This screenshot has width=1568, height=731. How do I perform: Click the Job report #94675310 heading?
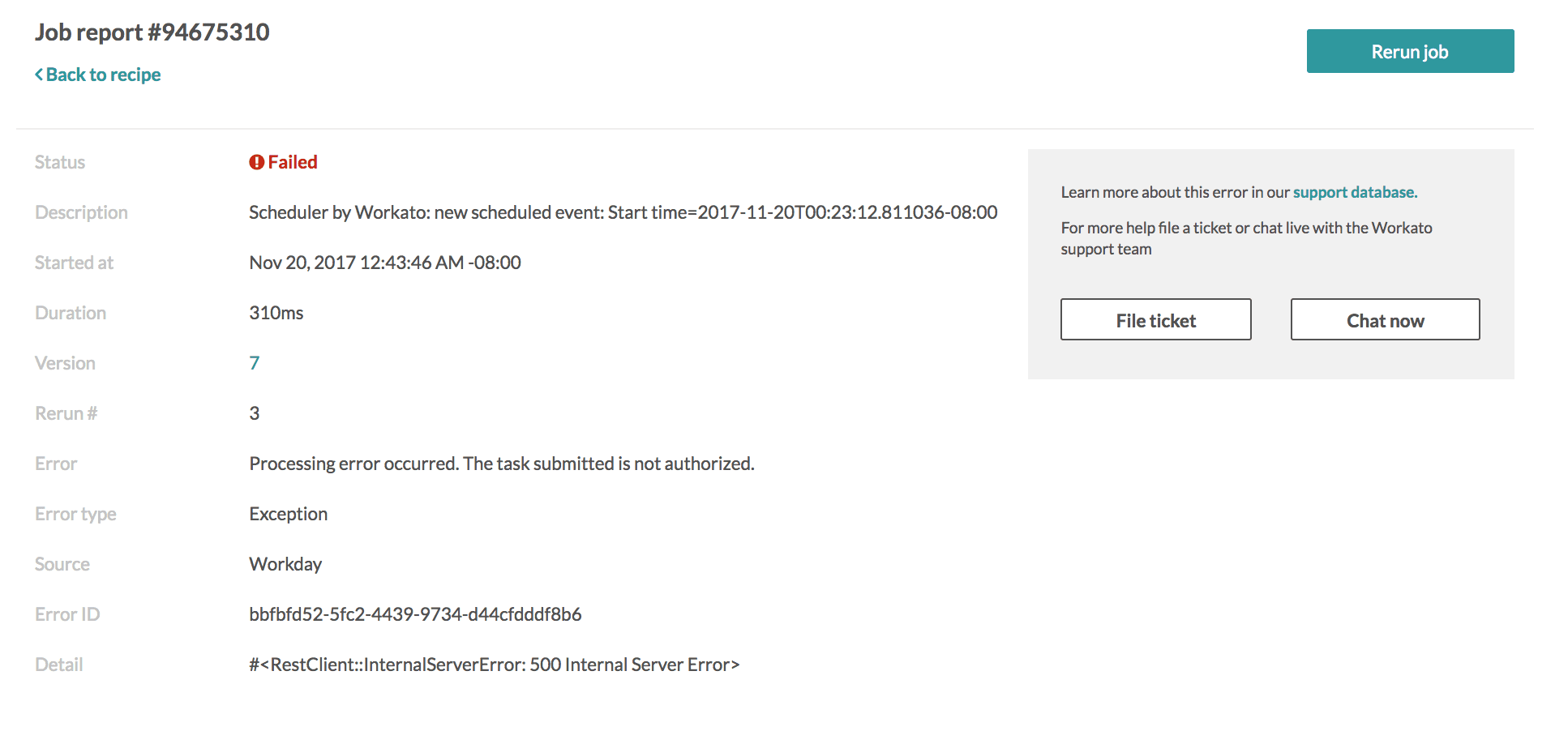pyautogui.click(x=152, y=32)
